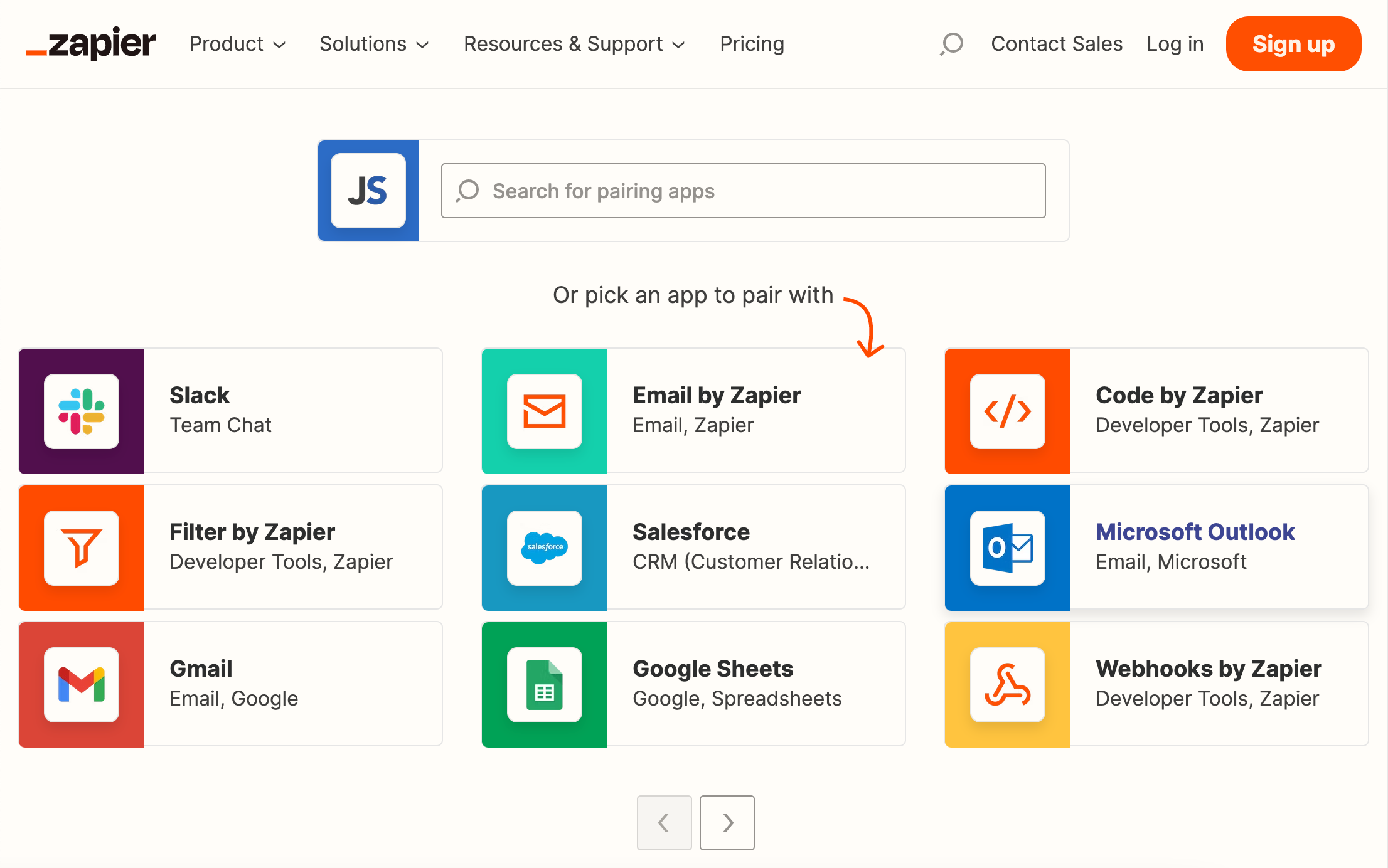Open the Filter by Zapier title

click(252, 532)
